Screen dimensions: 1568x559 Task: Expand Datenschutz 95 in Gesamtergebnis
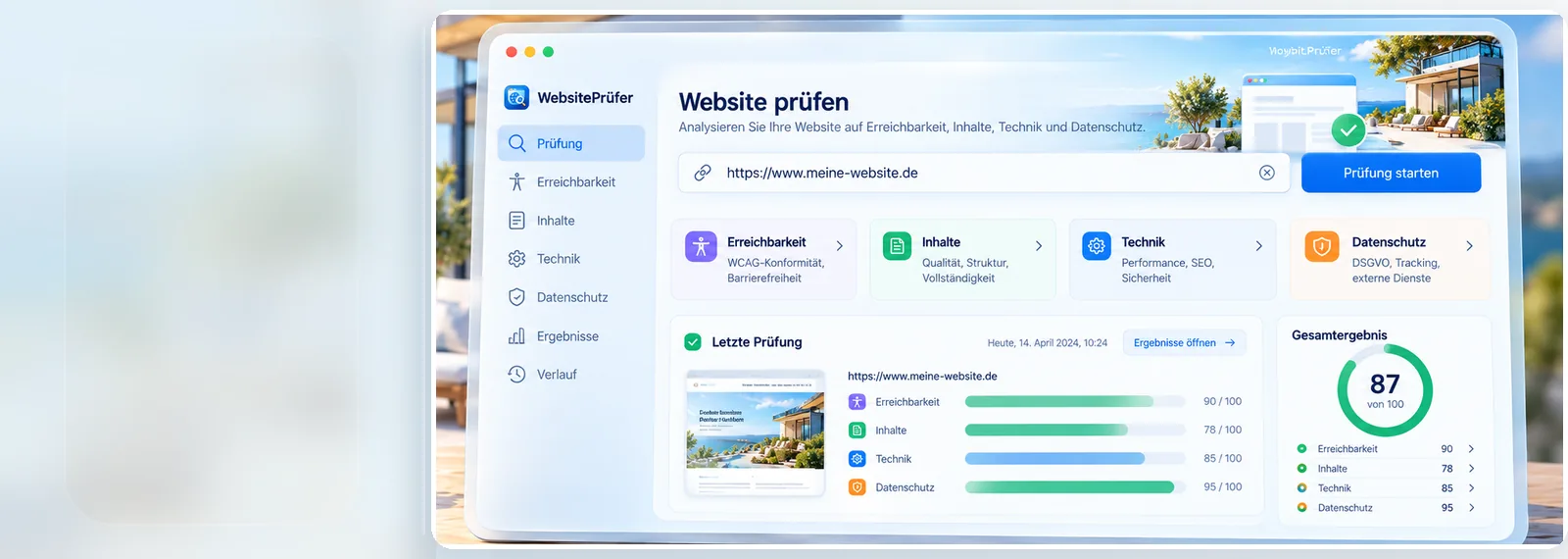click(1471, 508)
